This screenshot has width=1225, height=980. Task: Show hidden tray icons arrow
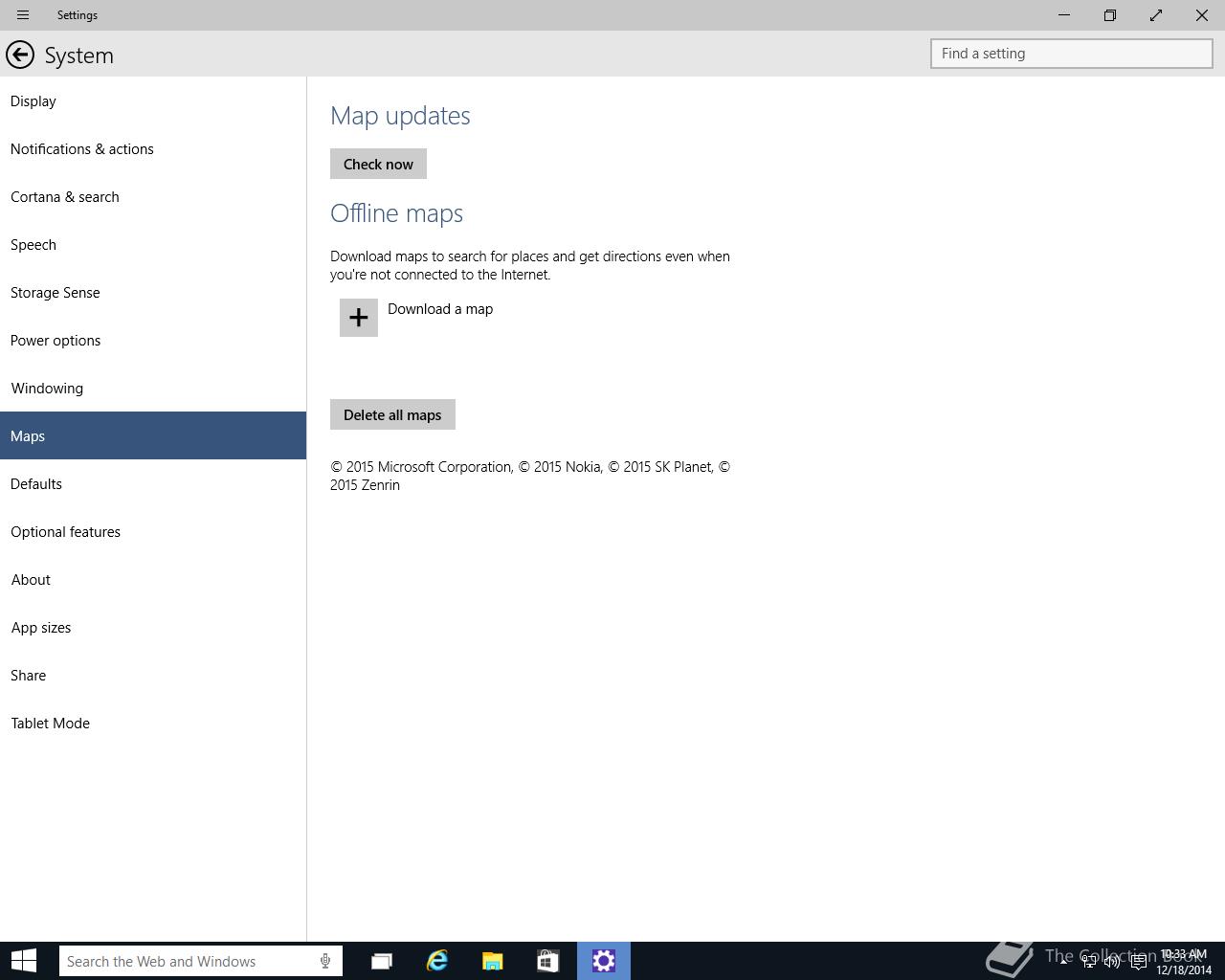tap(1063, 961)
